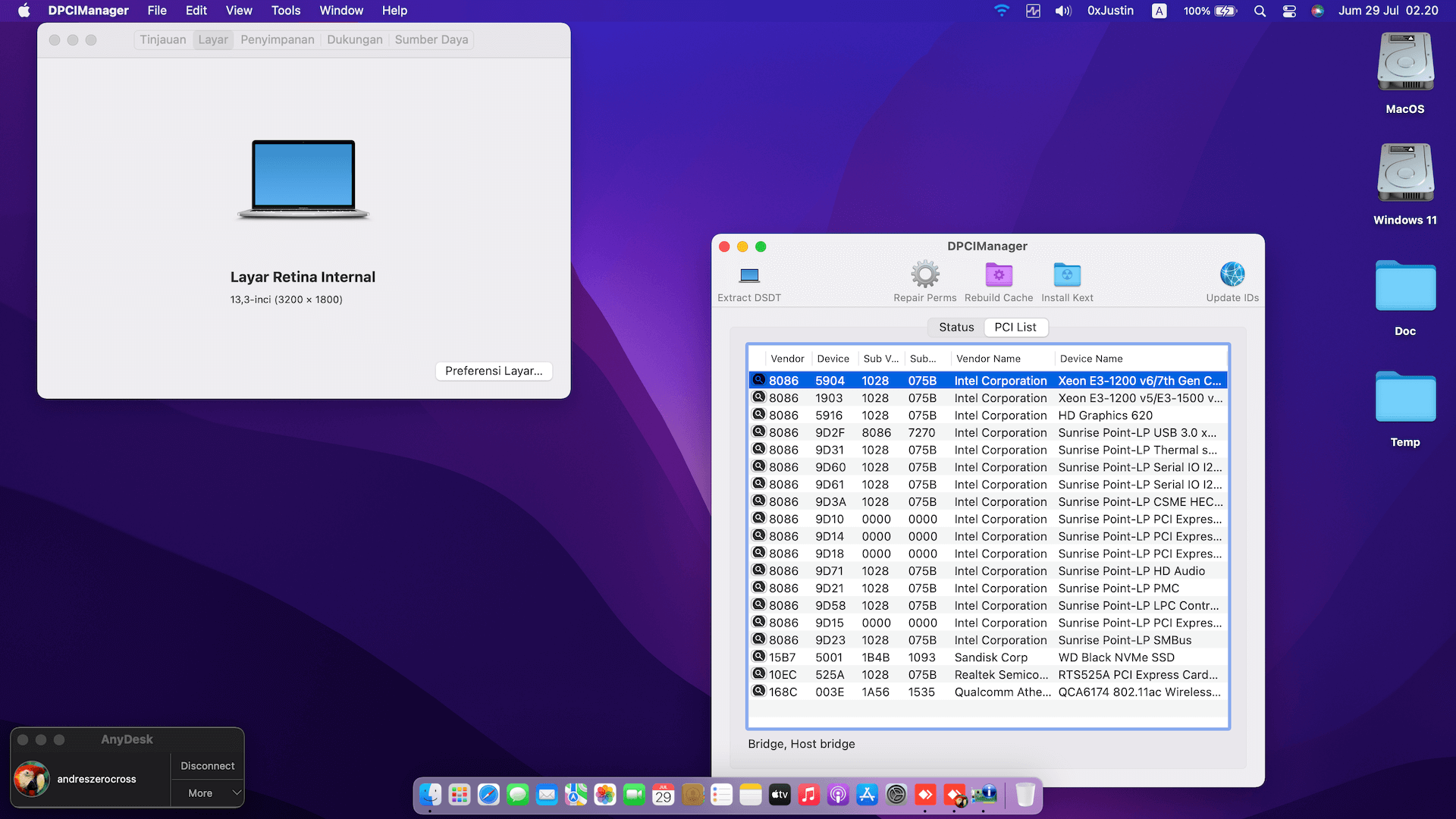
Task: Open Reminders from the Dock
Action: [x=722, y=794]
